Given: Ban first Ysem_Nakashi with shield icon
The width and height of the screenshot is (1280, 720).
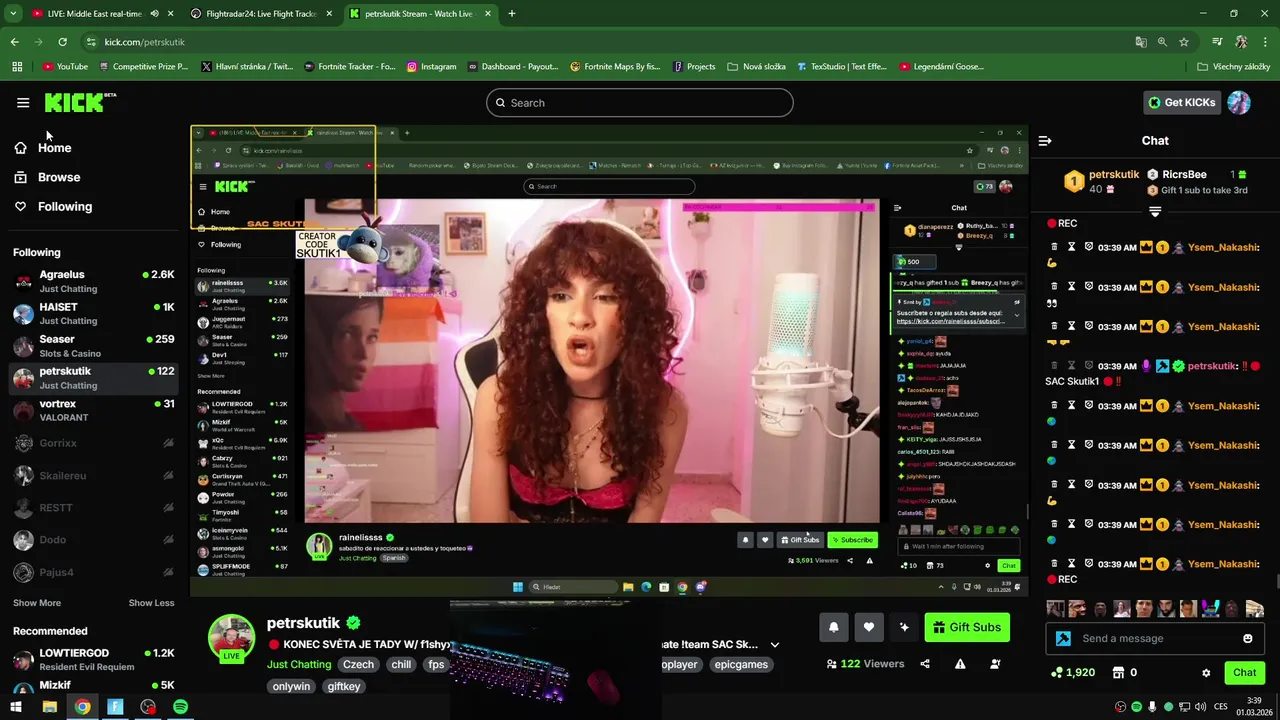Looking at the screenshot, I should click(x=1088, y=247).
